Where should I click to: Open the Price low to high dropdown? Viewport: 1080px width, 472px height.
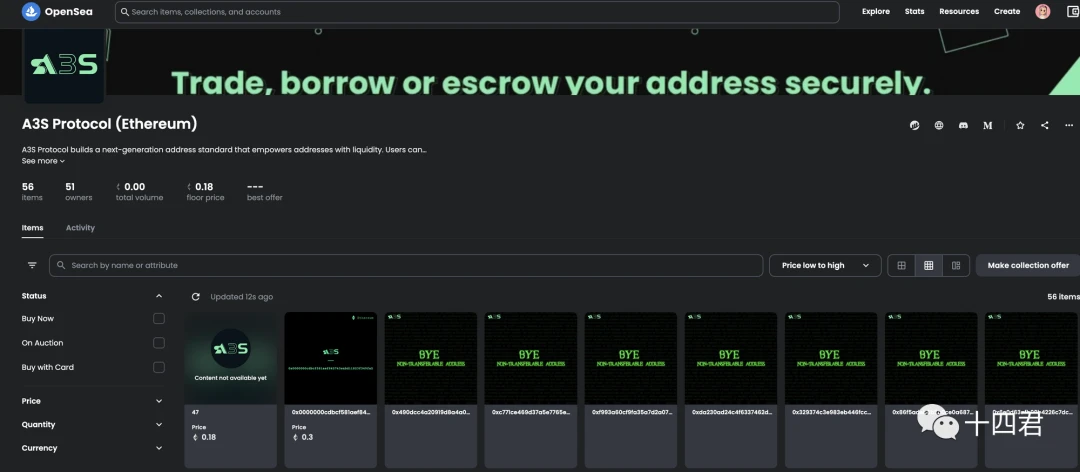point(825,265)
